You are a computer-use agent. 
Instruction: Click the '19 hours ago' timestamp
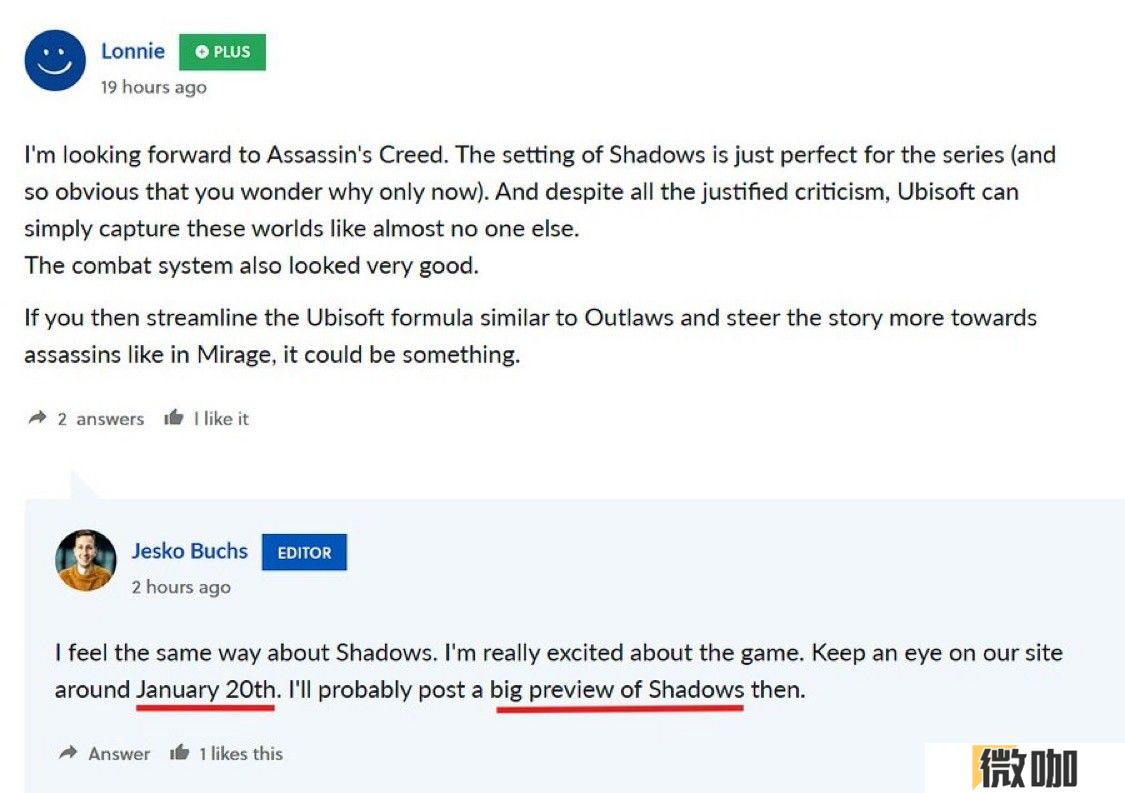click(x=154, y=88)
